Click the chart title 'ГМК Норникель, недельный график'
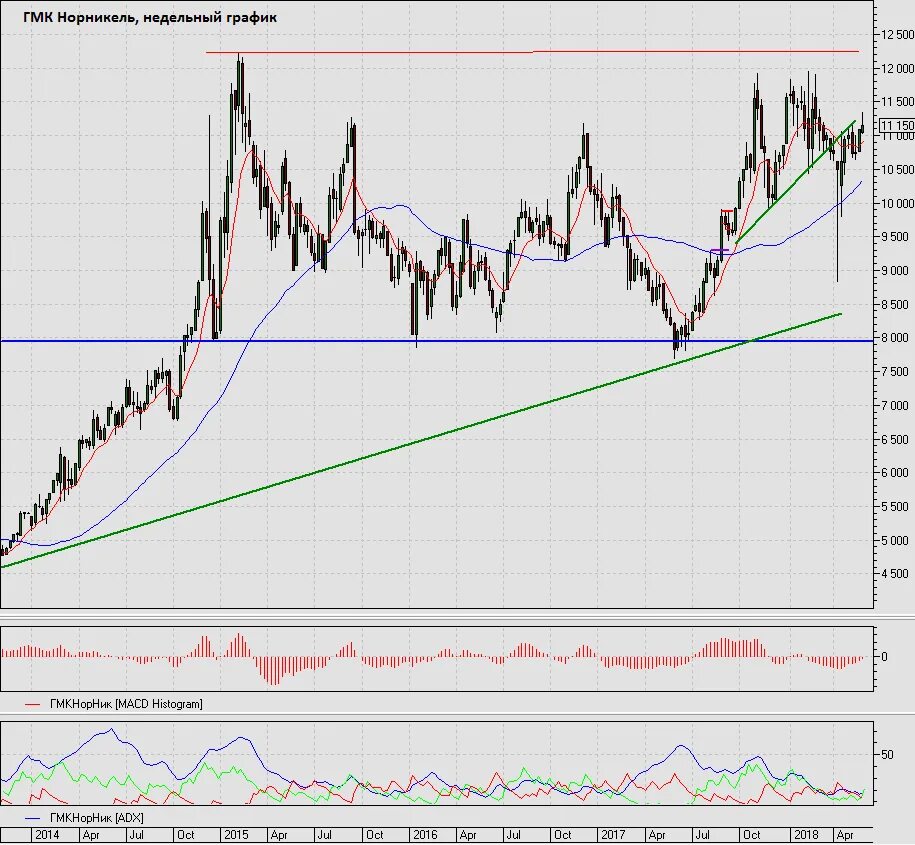The width and height of the screenshot is (915, 845). click(x=149, y=18)
